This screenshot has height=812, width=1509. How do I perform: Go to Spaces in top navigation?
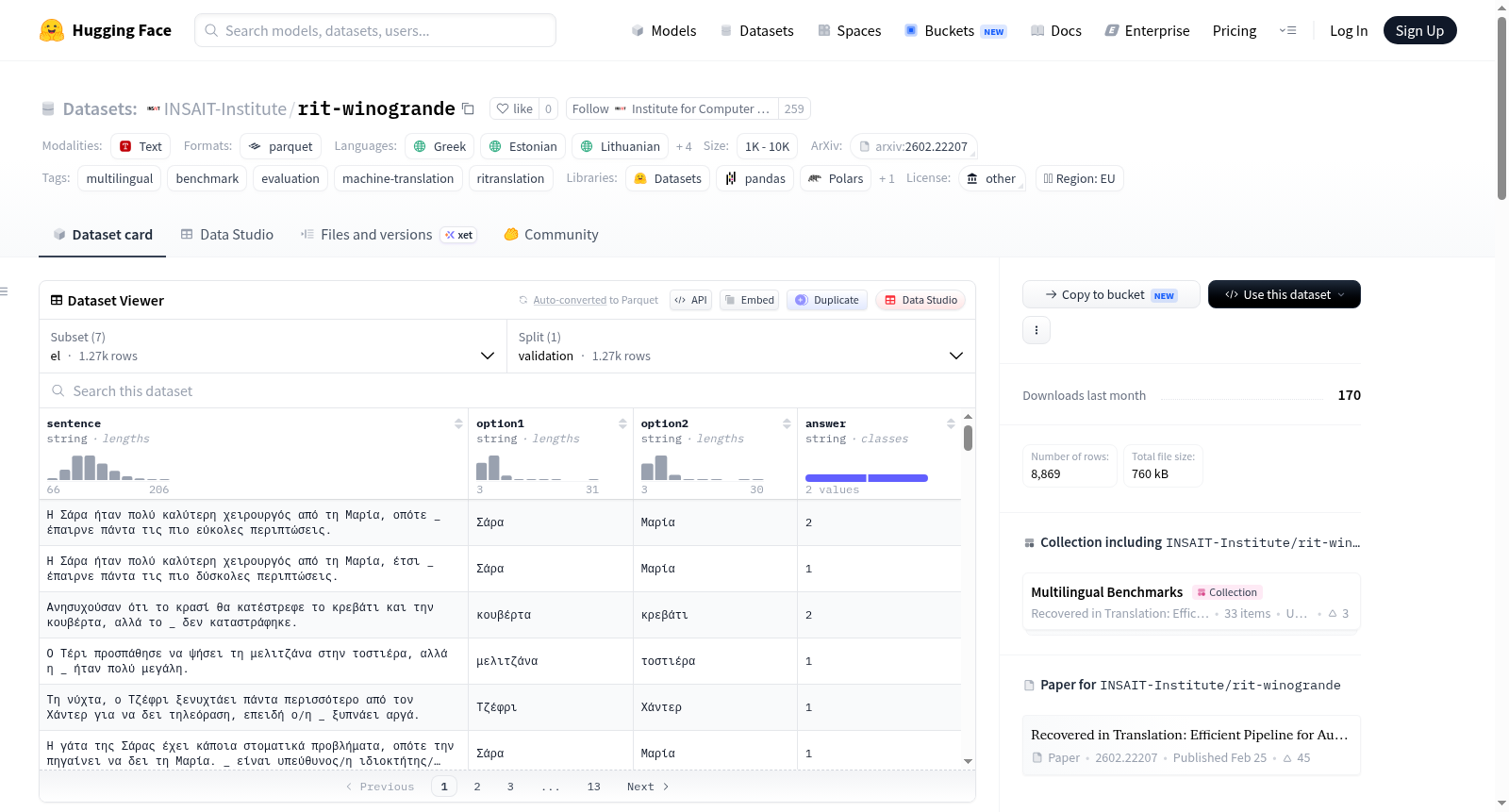[x=849, y=30]
